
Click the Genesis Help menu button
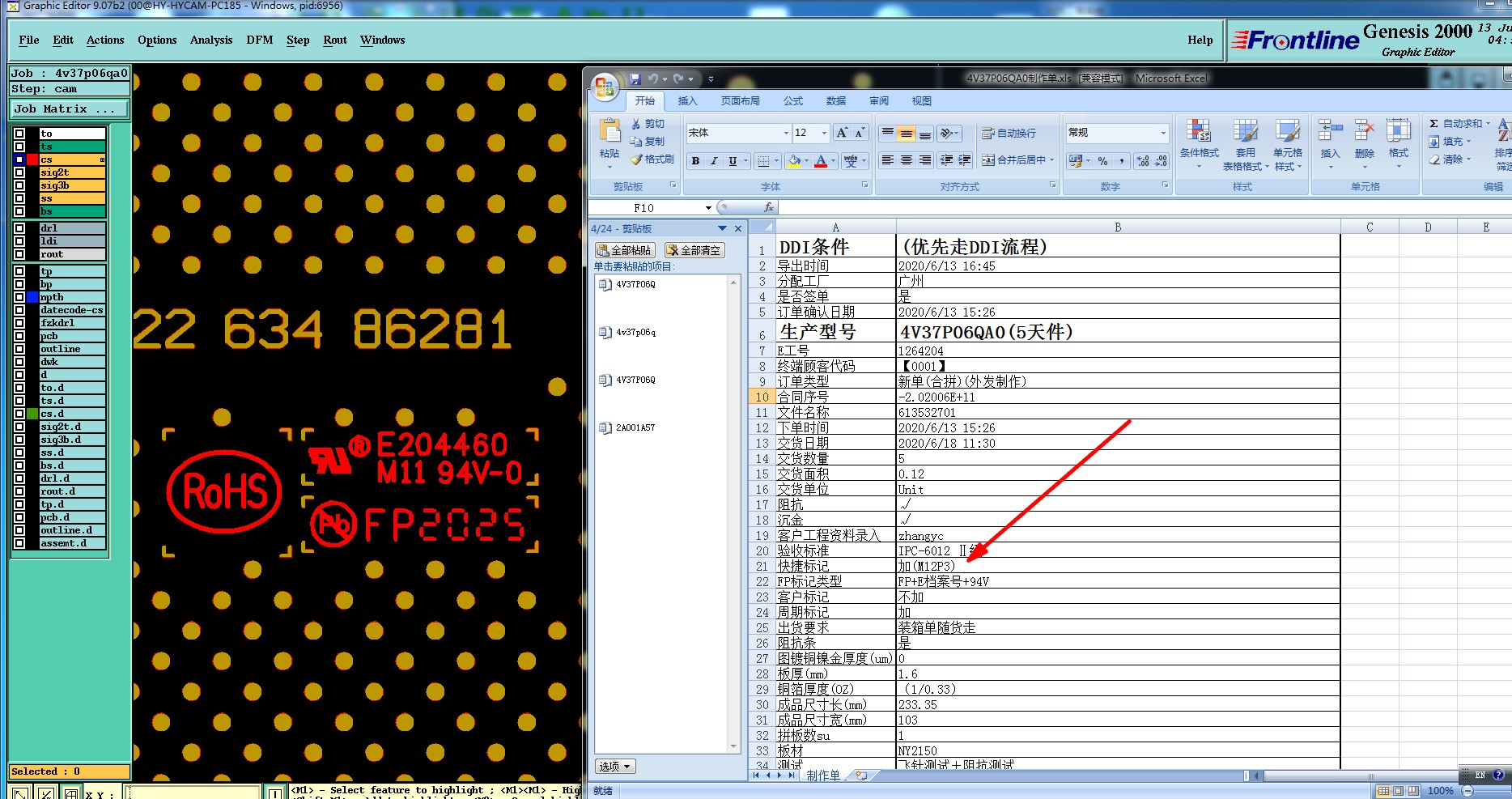coord(1200,40)
